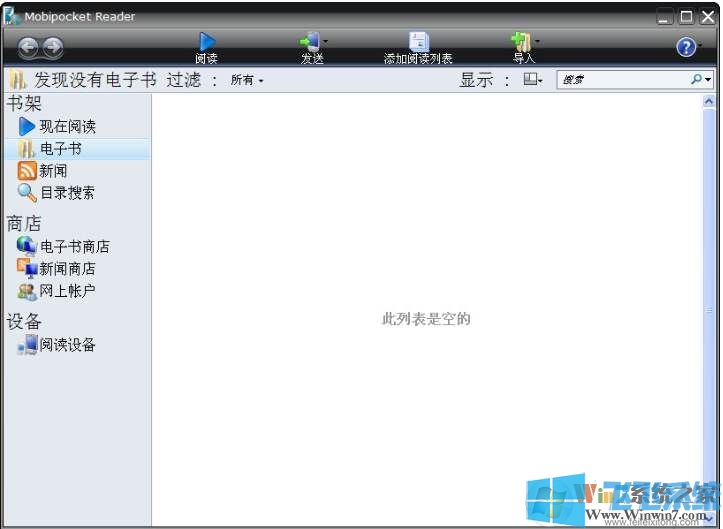Click the 导入 import icon

[522, 42]
